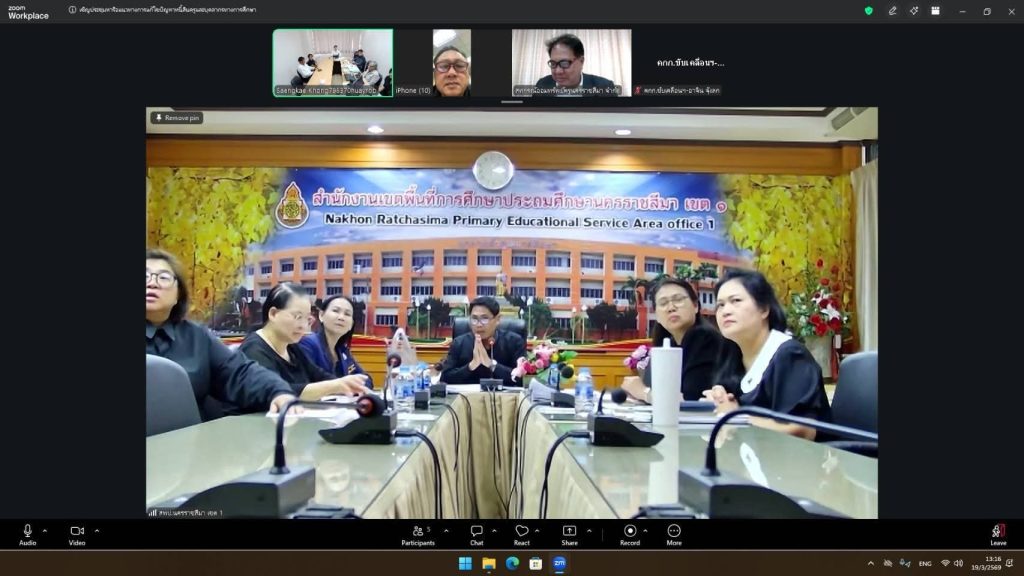
Task: Open the Chat panel
Action: point(477,534)
